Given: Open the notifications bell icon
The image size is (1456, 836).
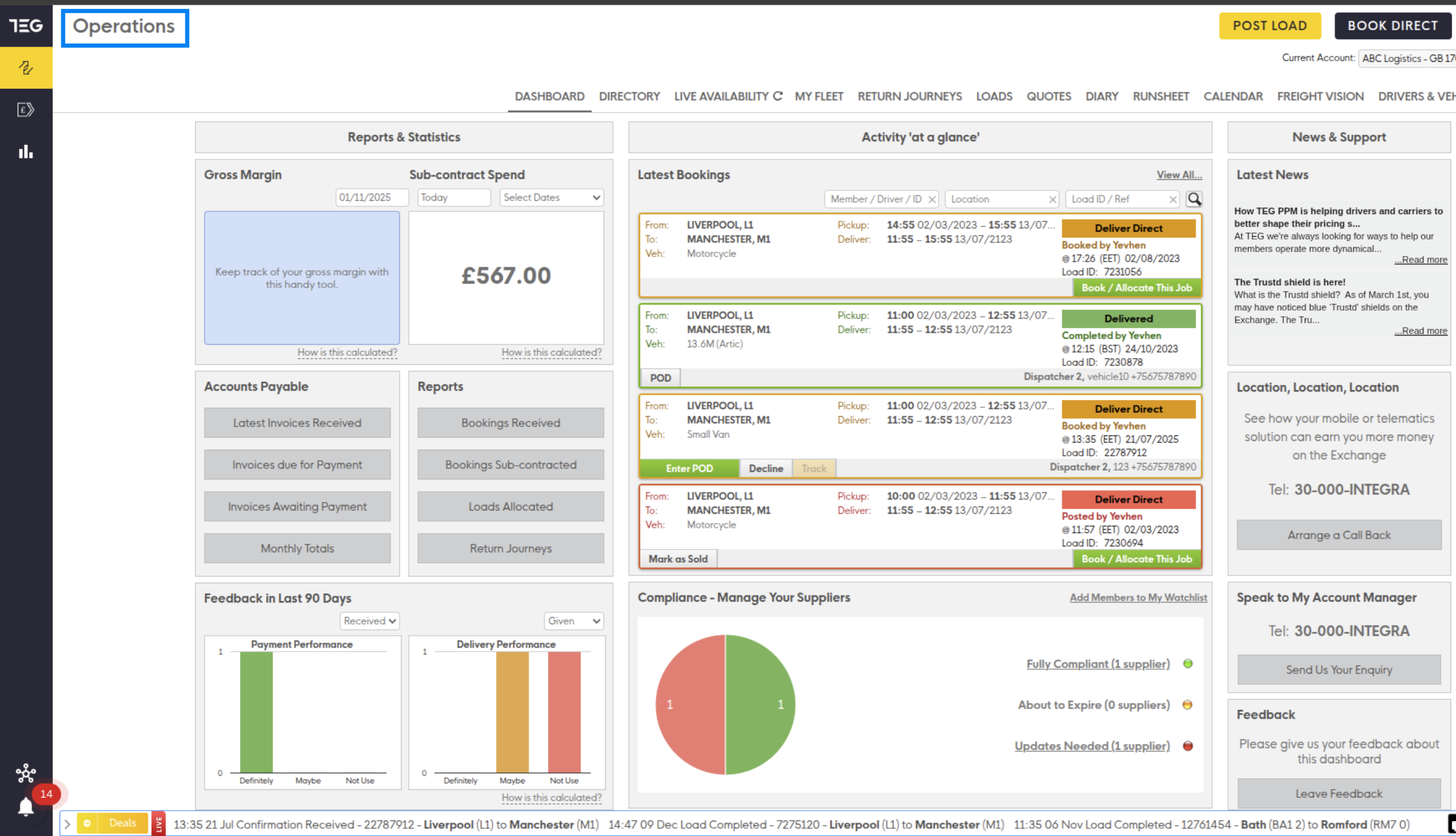Looking at the screenshot, I should (x=26, y=807).
